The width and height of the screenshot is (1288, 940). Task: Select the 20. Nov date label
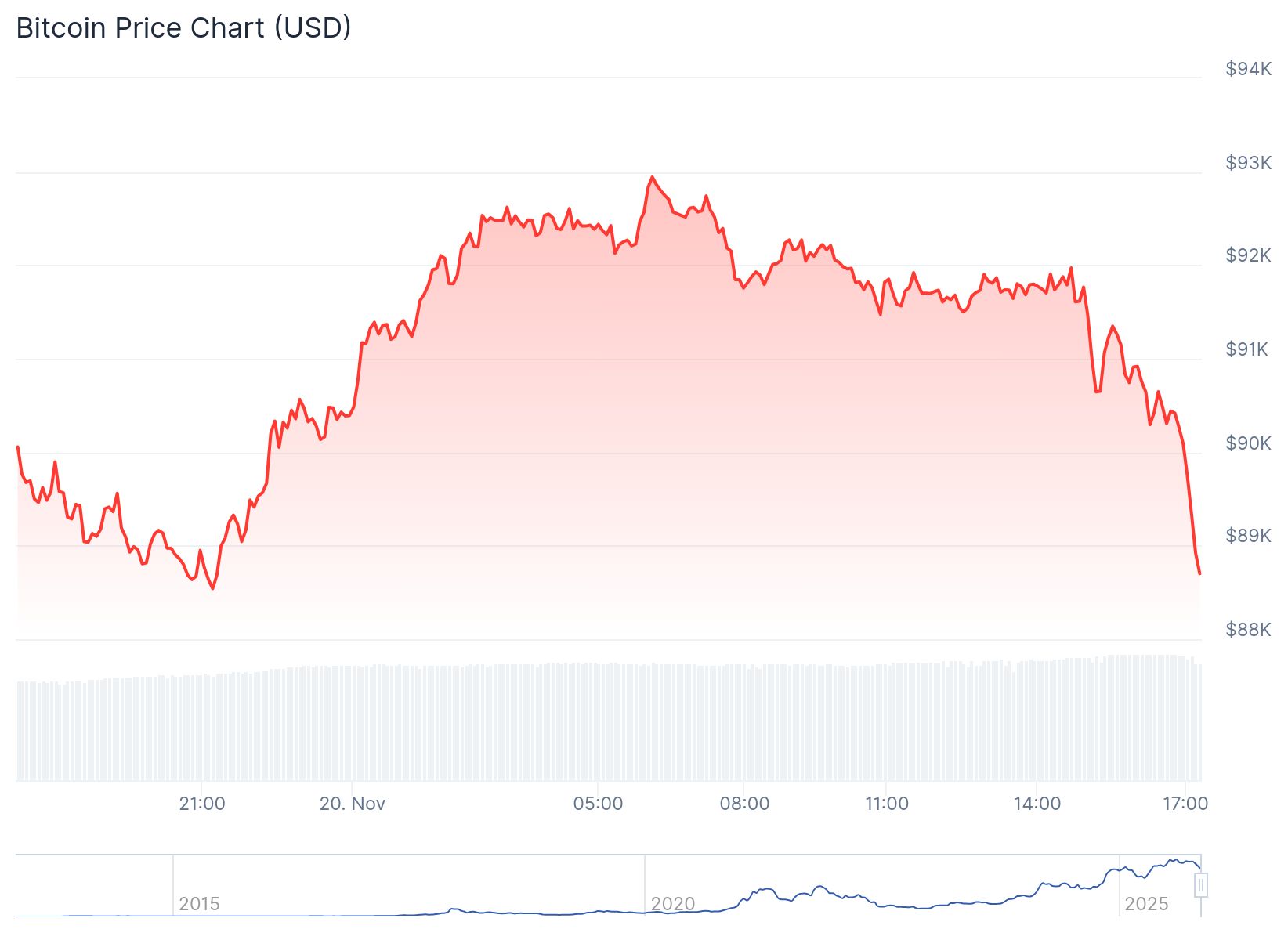(x=353, y=804)
